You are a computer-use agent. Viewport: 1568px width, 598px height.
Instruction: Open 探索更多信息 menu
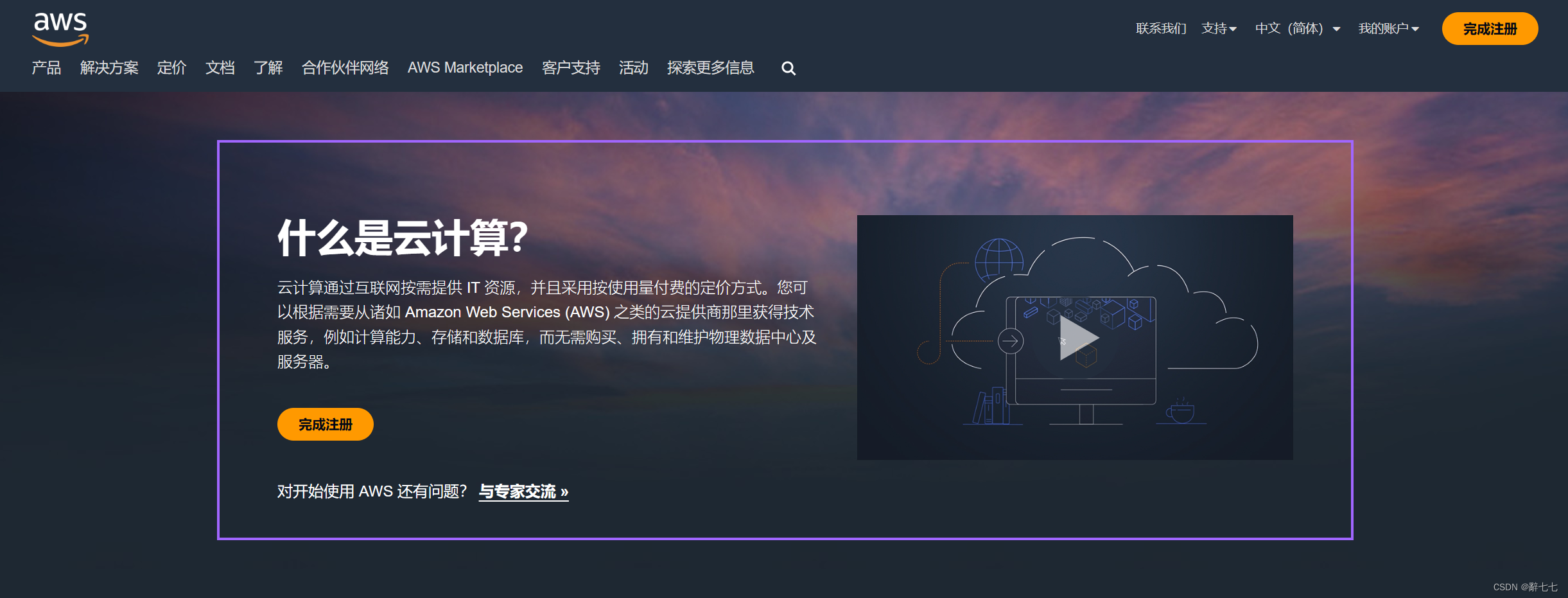pyautogui.click(x=710, y=68)
